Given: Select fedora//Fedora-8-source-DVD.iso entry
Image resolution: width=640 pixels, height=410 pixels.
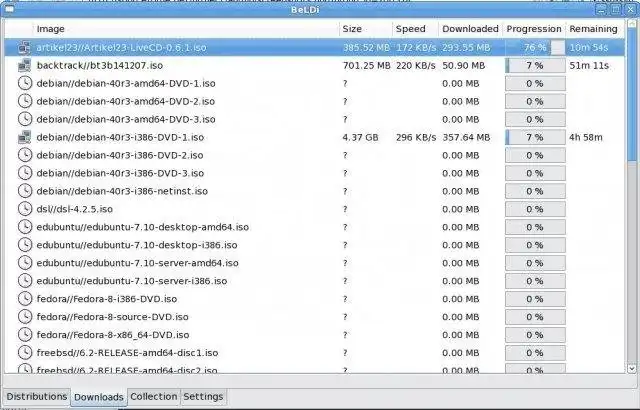Looking at the screenshot, I should point(112,317).
